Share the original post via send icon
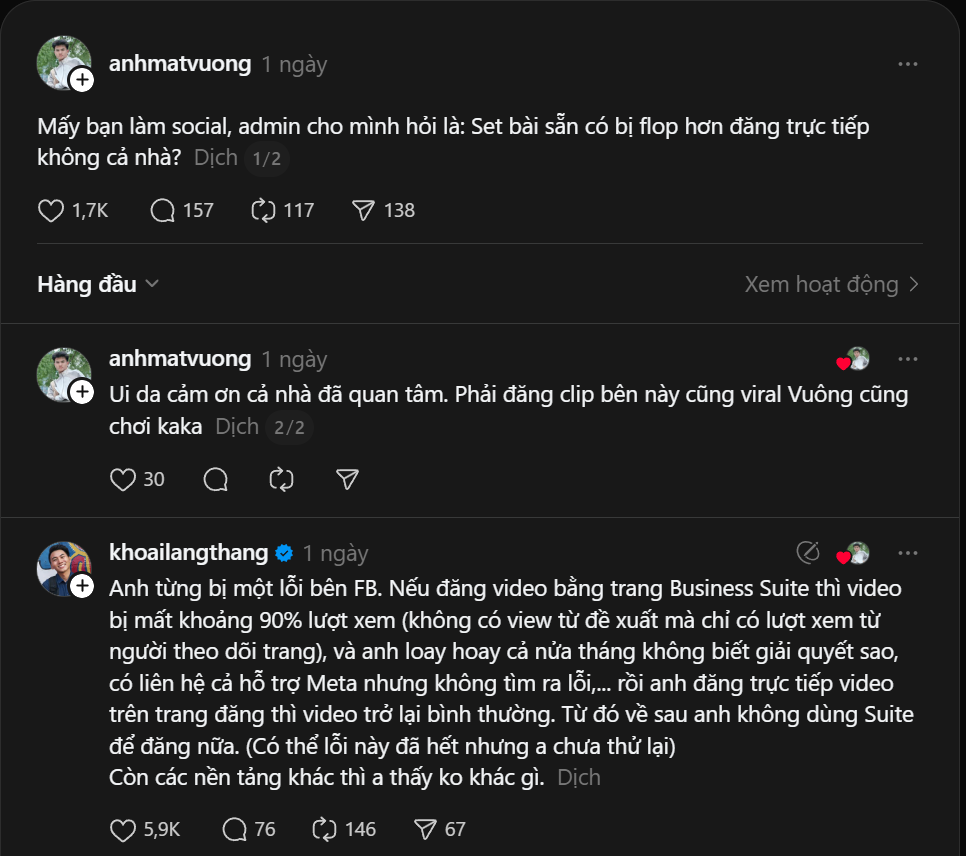The width and height of the screenshot is (966, 856). tap(364, 210)
